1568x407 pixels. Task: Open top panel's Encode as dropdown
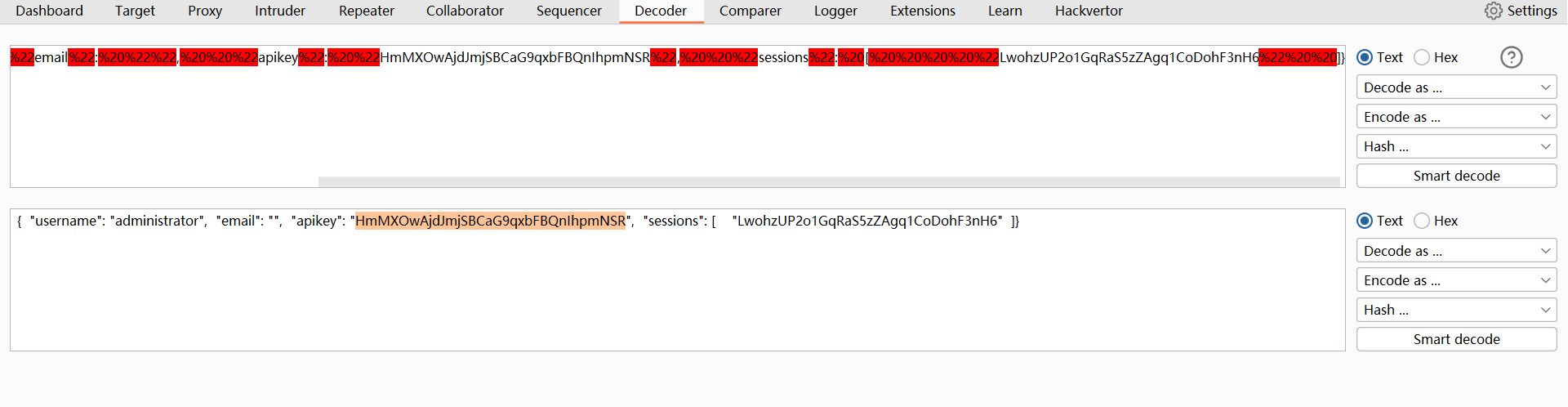click(x=1456, y=117)
